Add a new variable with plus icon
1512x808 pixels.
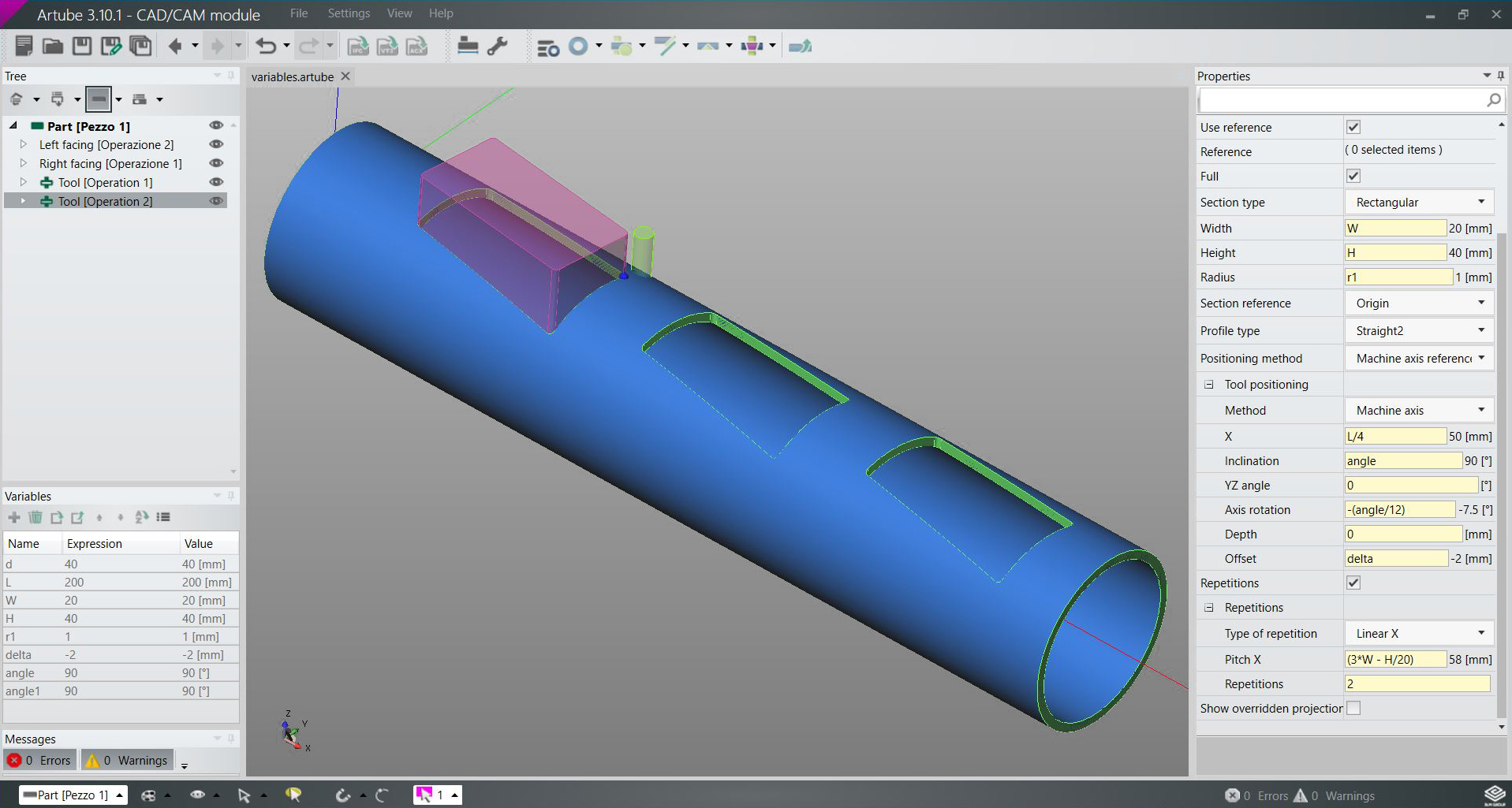coord(14,517)
